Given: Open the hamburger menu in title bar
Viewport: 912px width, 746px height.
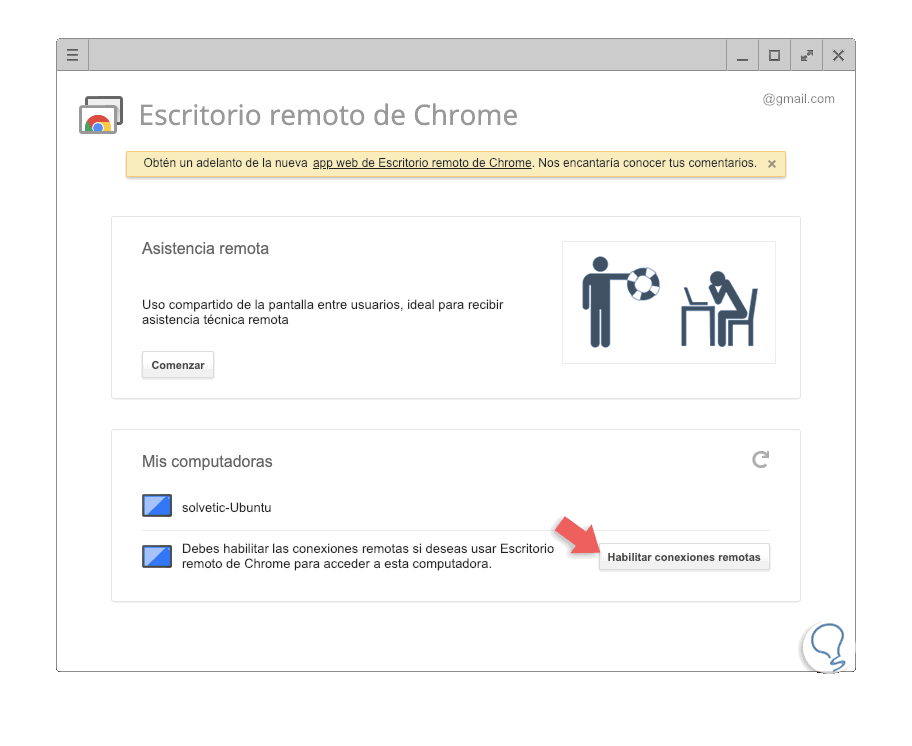Looking at the screenshot, I should [x=72, y=55].
